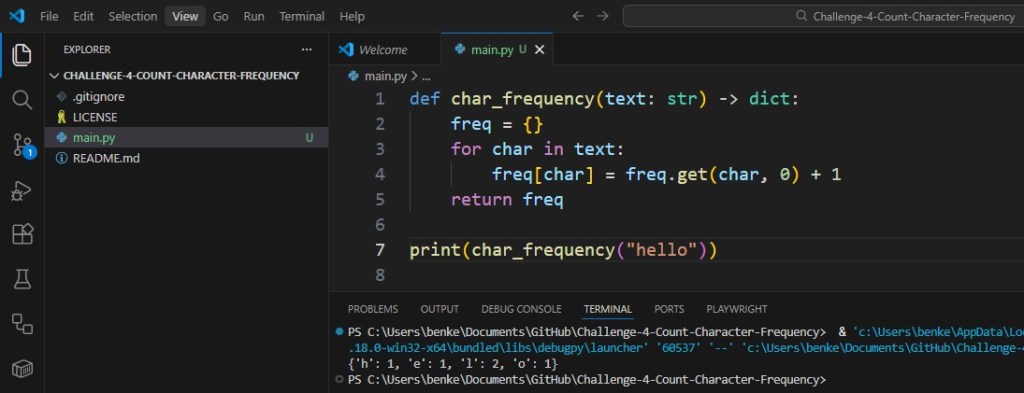Screen dimensions: 1024x393
Task: Click line number 1 in the gutter
Action: (380, 99)
